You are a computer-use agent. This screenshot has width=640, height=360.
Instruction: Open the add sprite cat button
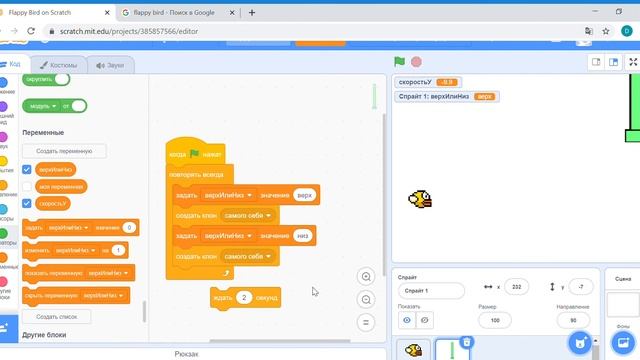580,343
